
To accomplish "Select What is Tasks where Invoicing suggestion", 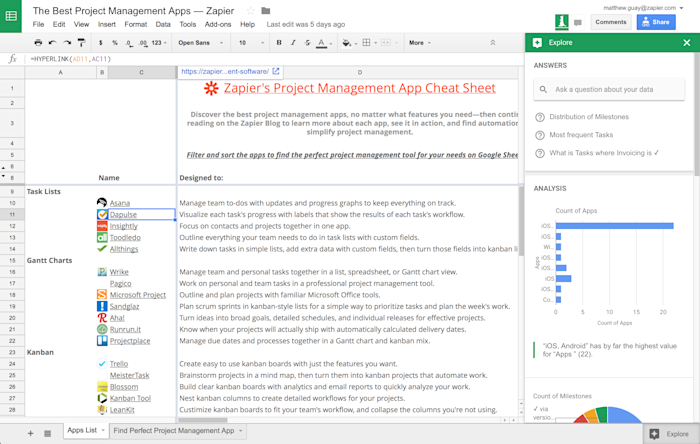I will 604,153.
